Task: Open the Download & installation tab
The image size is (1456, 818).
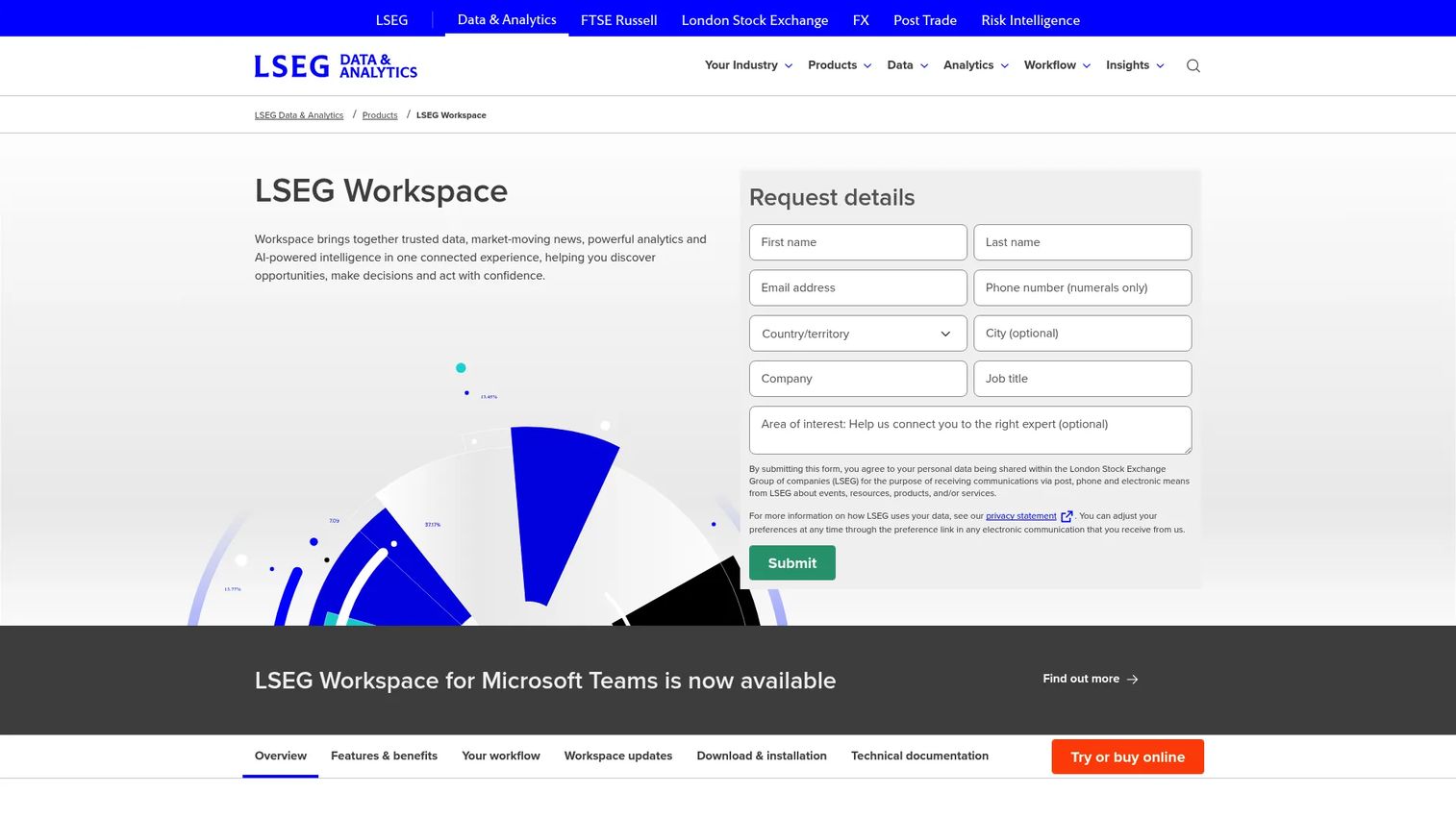Action: (762, 756)
